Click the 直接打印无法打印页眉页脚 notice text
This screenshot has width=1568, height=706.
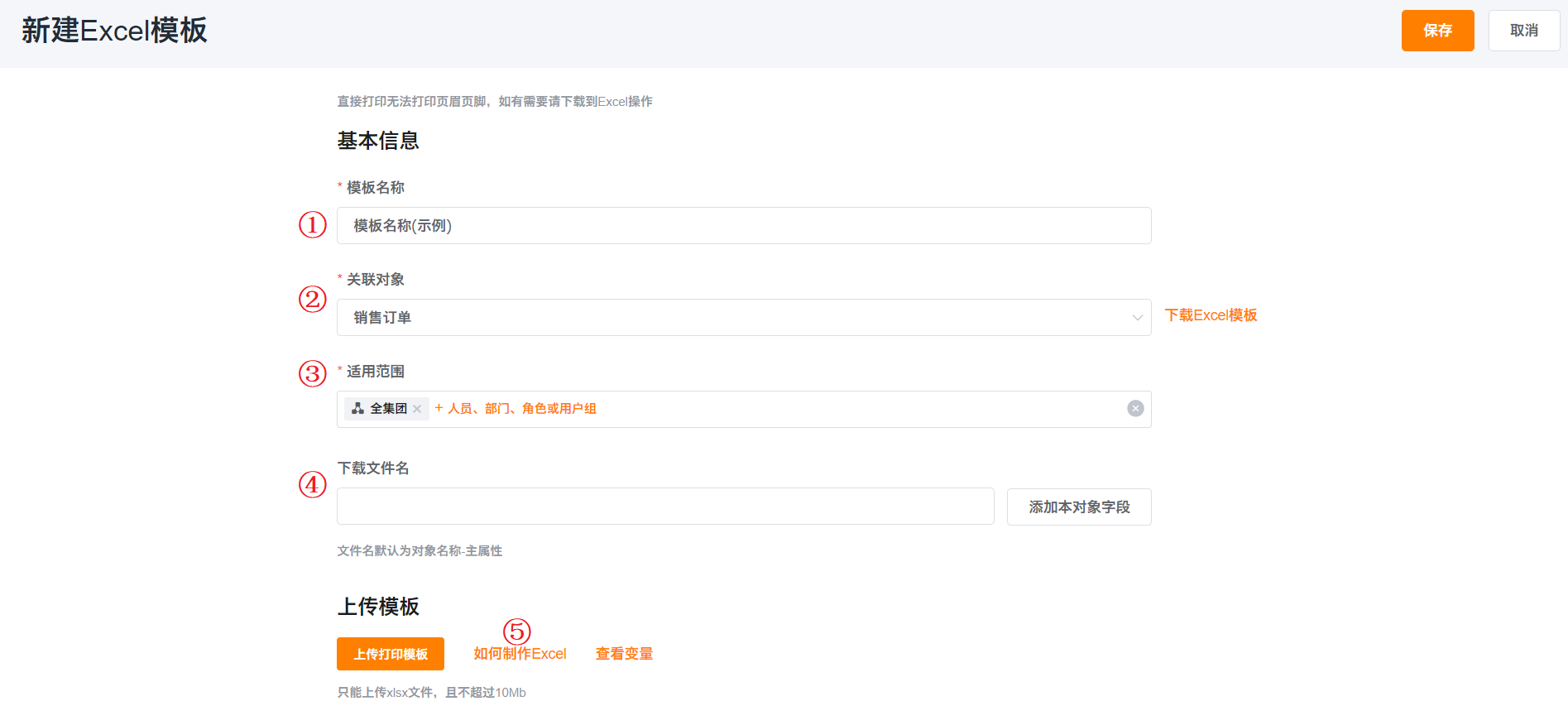pos(495,102)
